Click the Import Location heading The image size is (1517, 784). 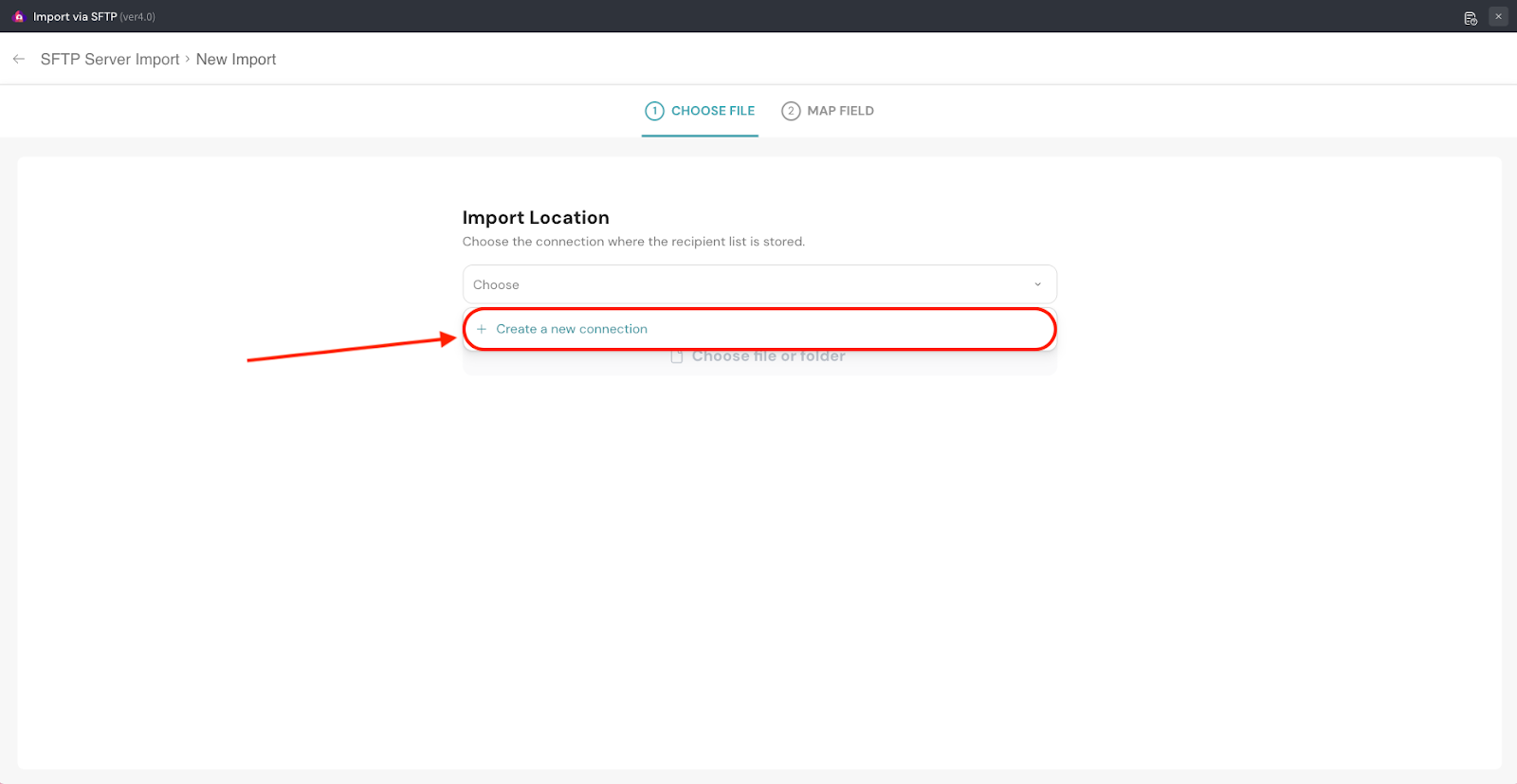point(536,218)
